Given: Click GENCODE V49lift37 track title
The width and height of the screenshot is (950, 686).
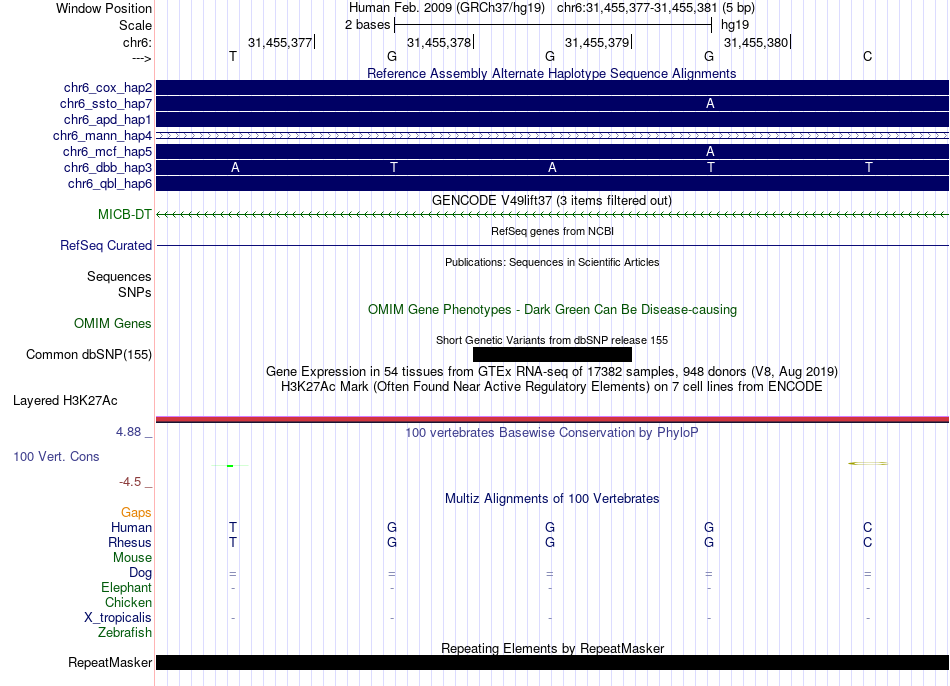Looking at the screenshot, I should tap(552, 201).
